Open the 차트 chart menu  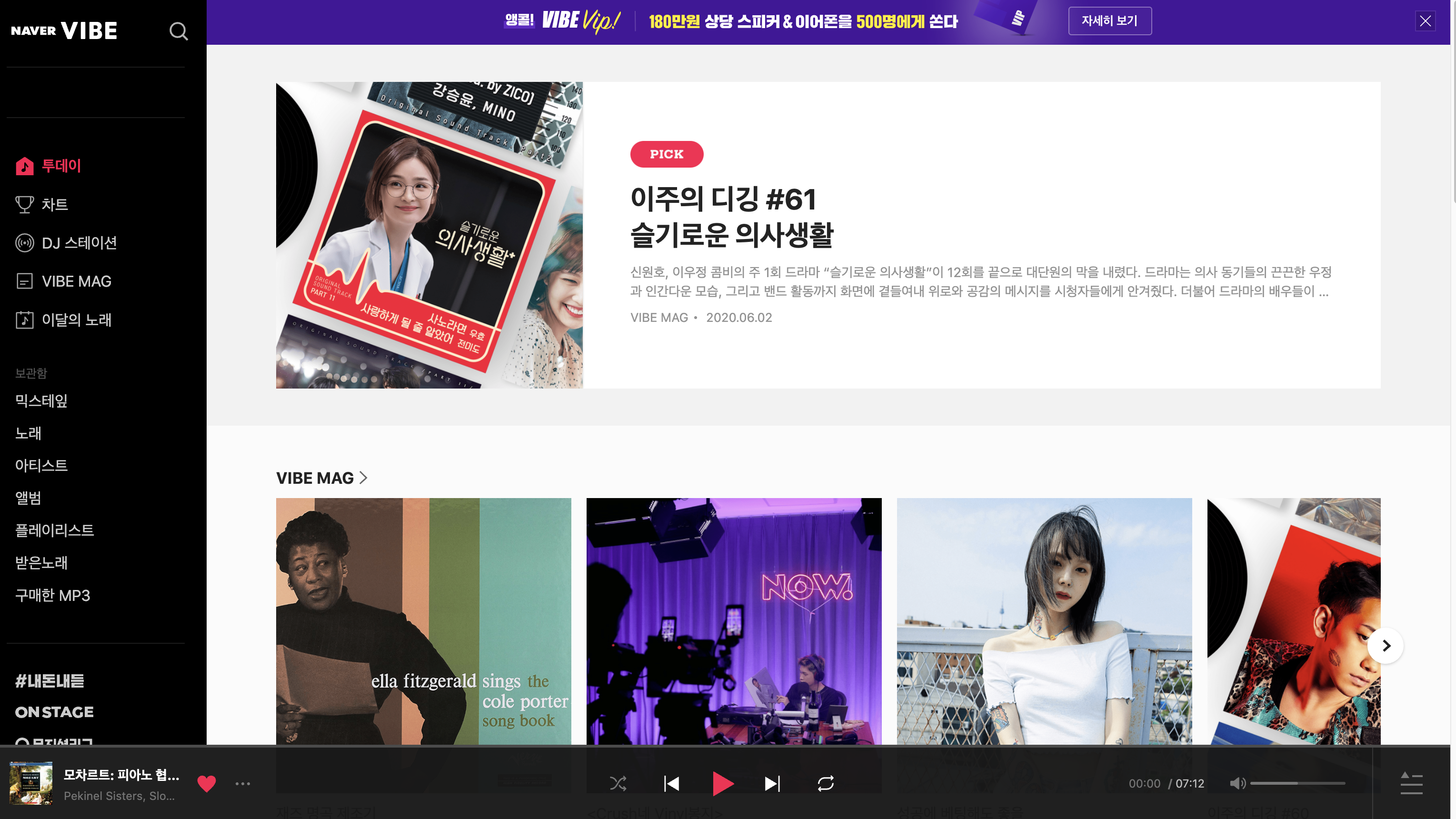pos(54,204)
